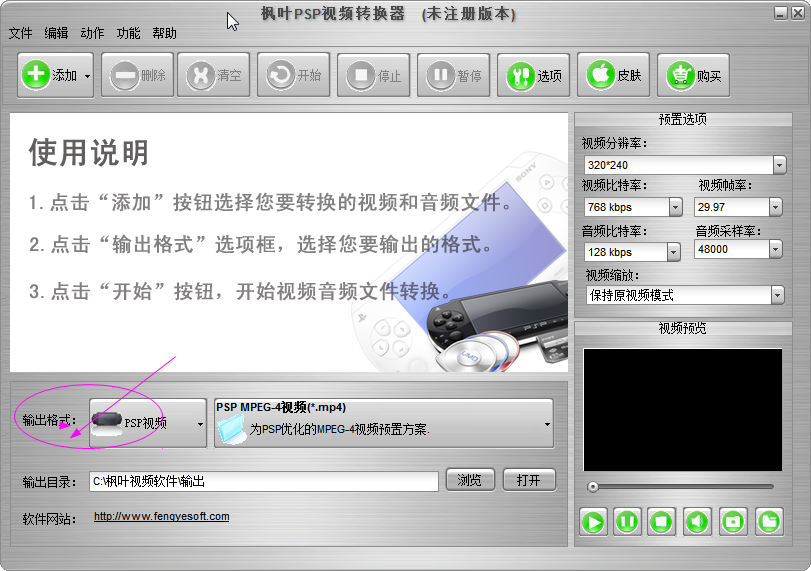Screen dimensions: 811x571
Task: Expand the 音频采样率 48000 dropdown
Action: click(x=775, y=249)
